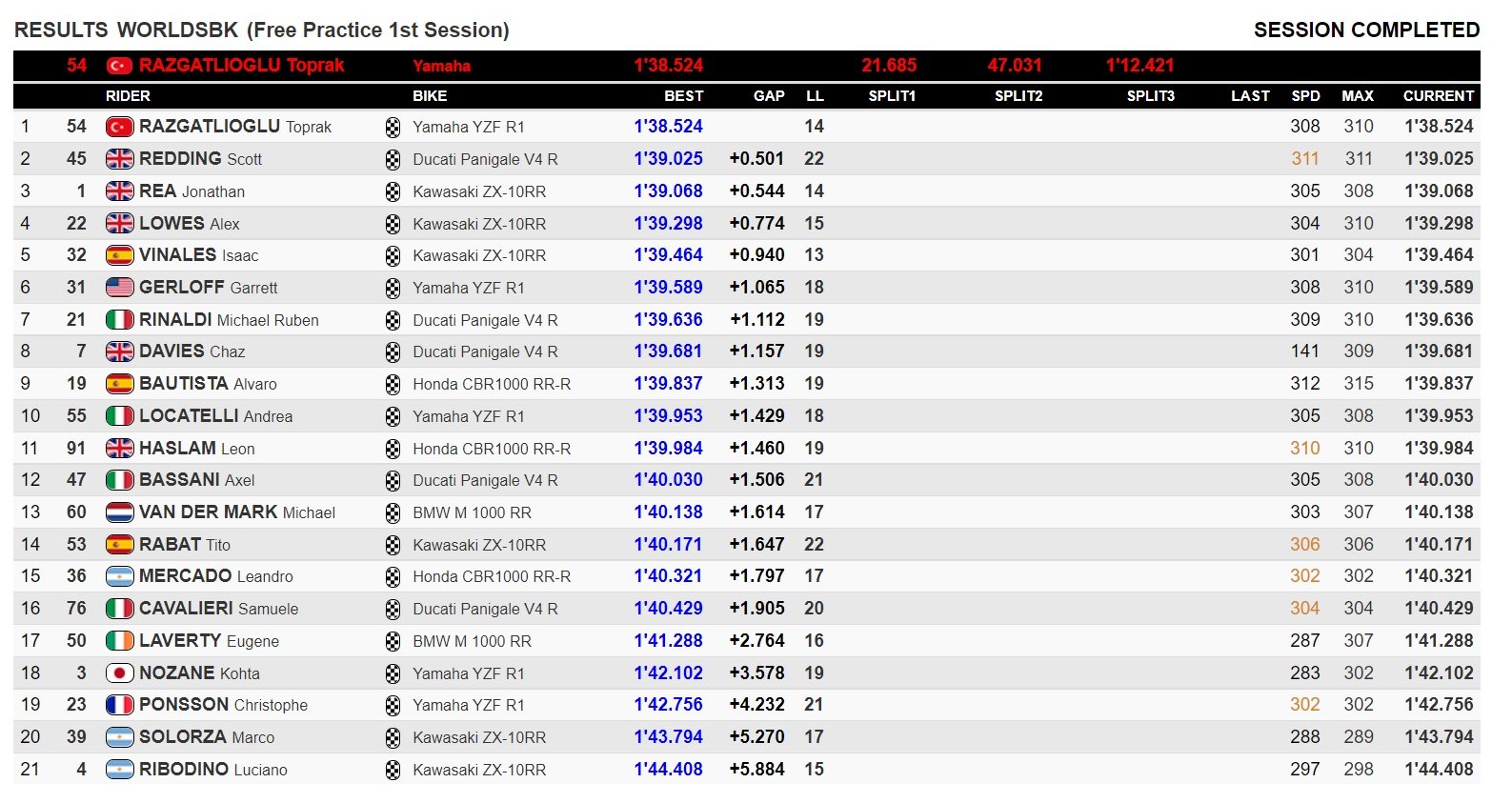Click the red split time 1'12.421
Screen dimensions: 1512x803
click(1139, 66)
